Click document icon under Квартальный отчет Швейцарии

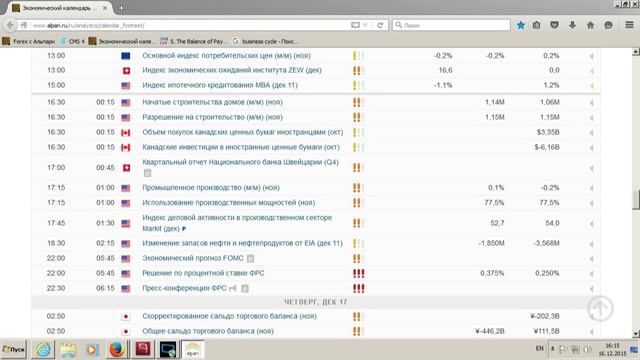coord(147,173)
